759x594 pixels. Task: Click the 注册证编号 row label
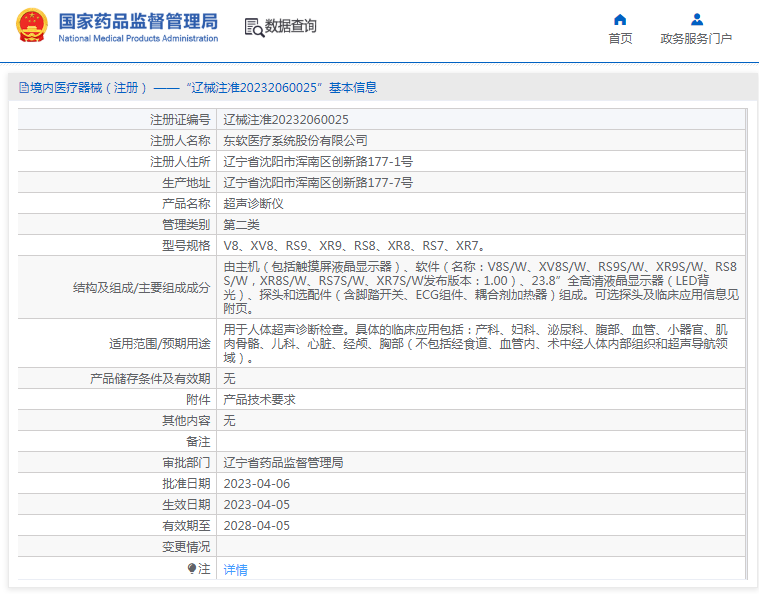[180, 120]
